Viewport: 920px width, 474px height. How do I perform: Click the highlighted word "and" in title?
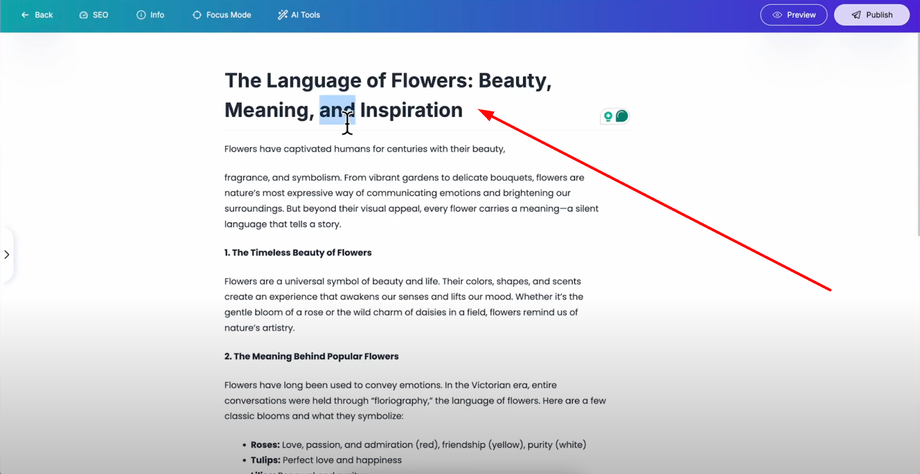point(337,110)
